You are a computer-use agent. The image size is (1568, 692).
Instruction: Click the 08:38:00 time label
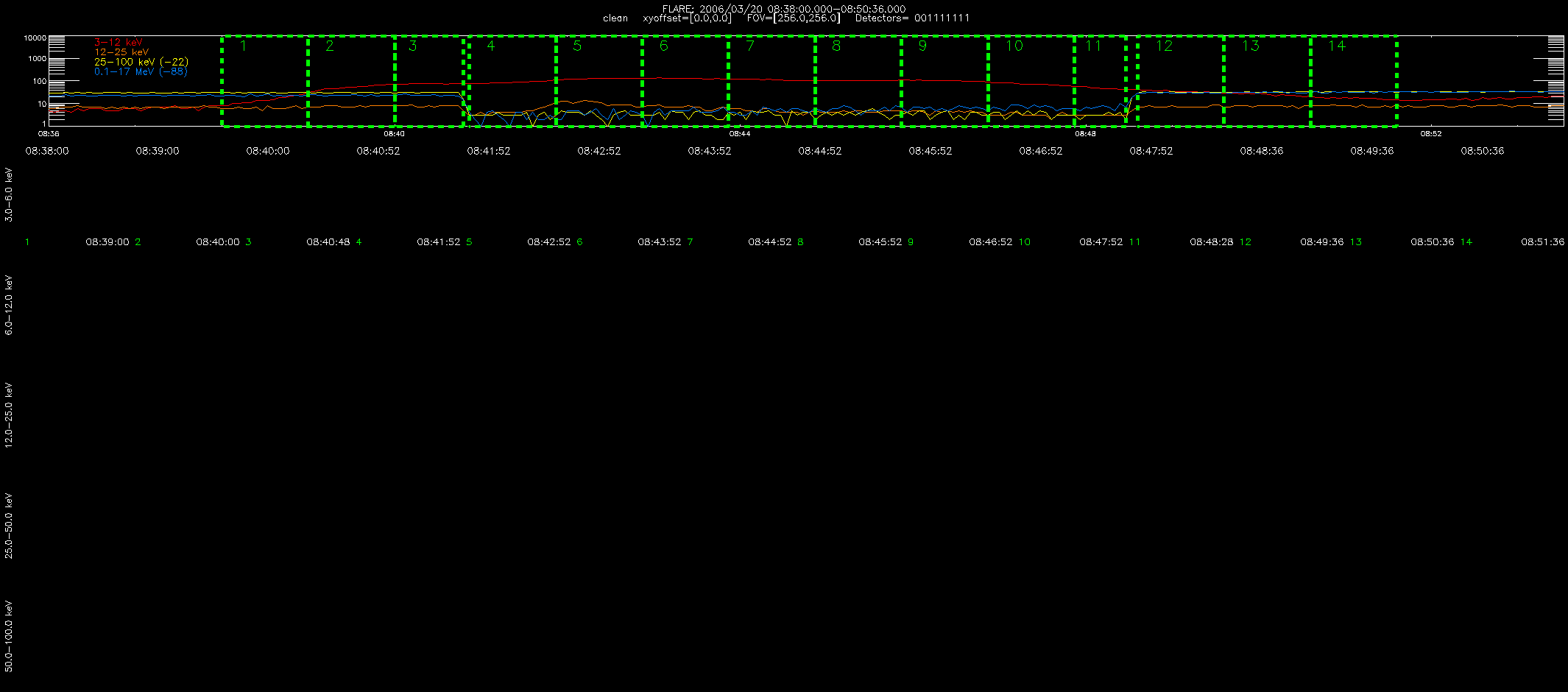tap(47, 151)
